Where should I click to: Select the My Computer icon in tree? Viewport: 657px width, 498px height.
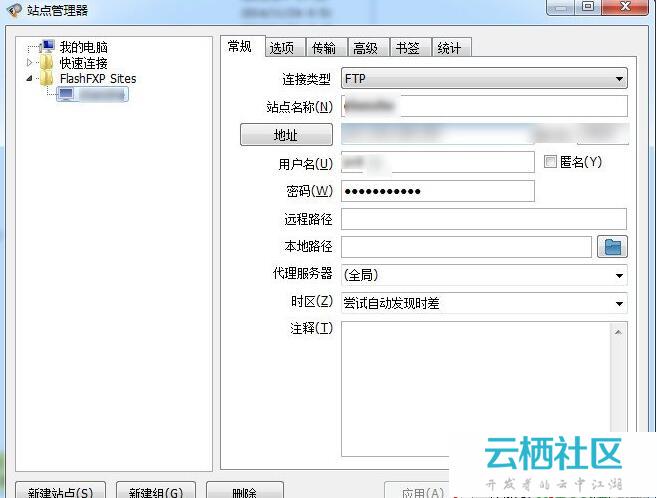pyautogui.click(x=47, y=46)
